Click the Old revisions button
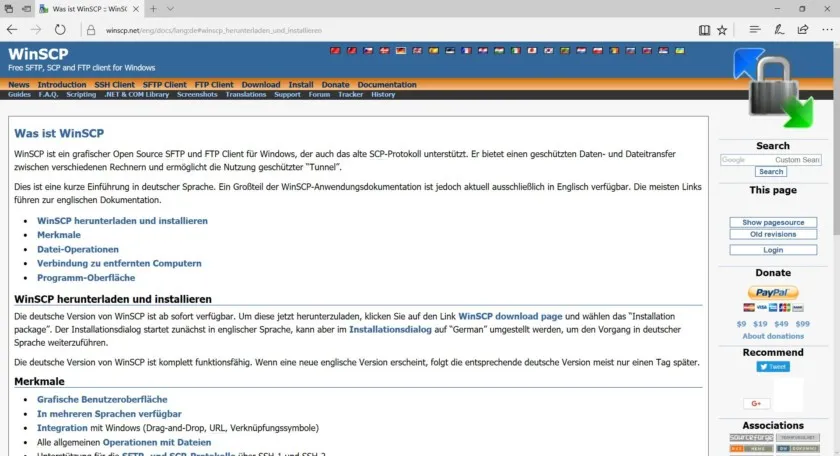840x456 pixels. [x=773, y=234]
